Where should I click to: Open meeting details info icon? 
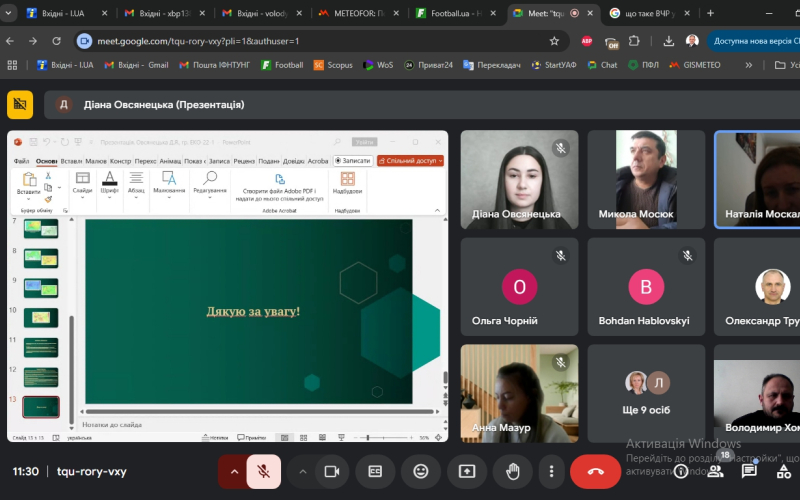(x=681, y=471)
